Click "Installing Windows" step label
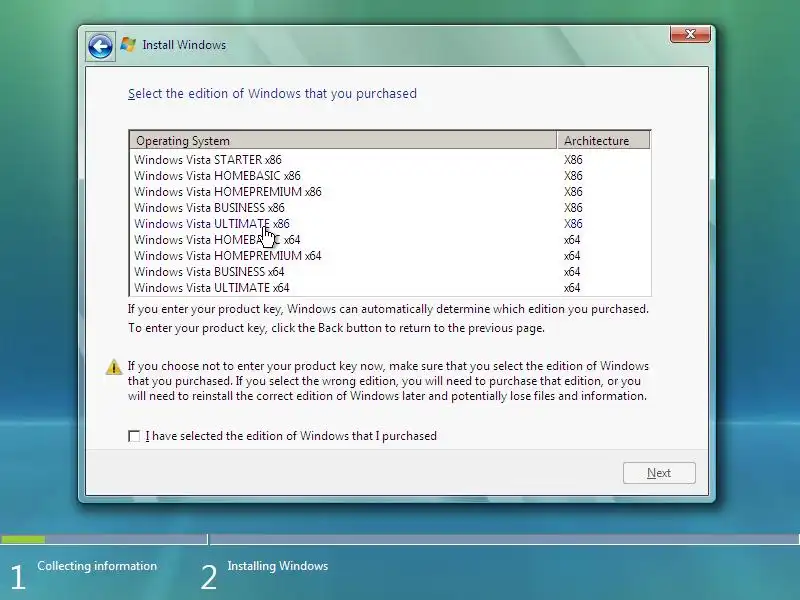Viewport: 800px width, 600px height. point(278,566)
